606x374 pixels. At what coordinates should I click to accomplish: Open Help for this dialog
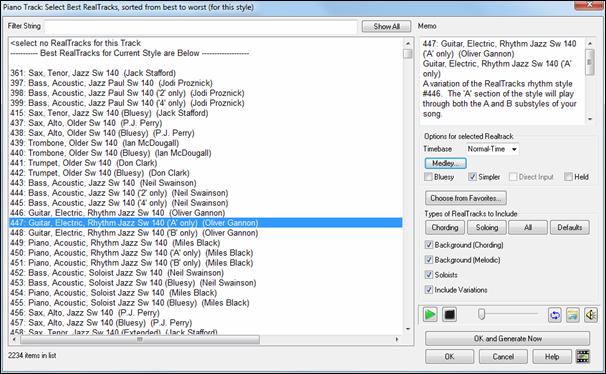552,357
